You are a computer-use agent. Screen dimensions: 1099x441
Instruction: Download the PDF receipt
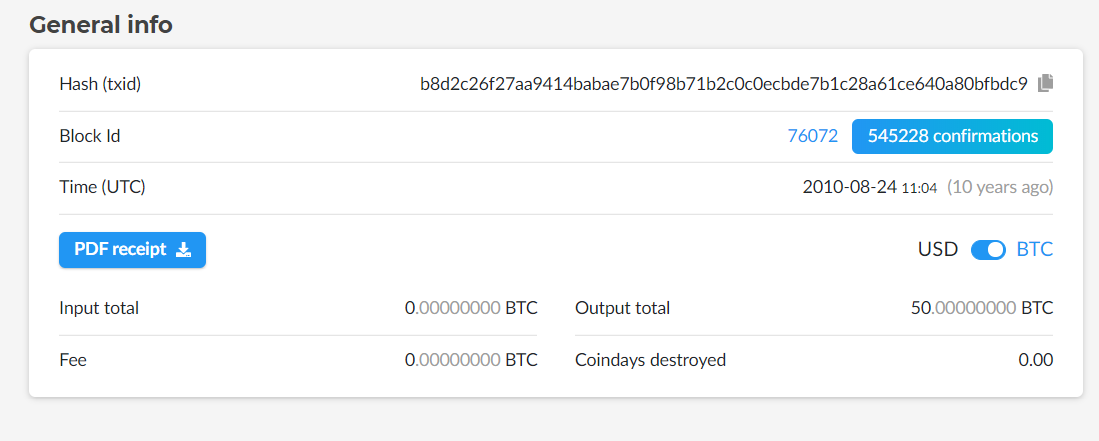pos(132,250)
